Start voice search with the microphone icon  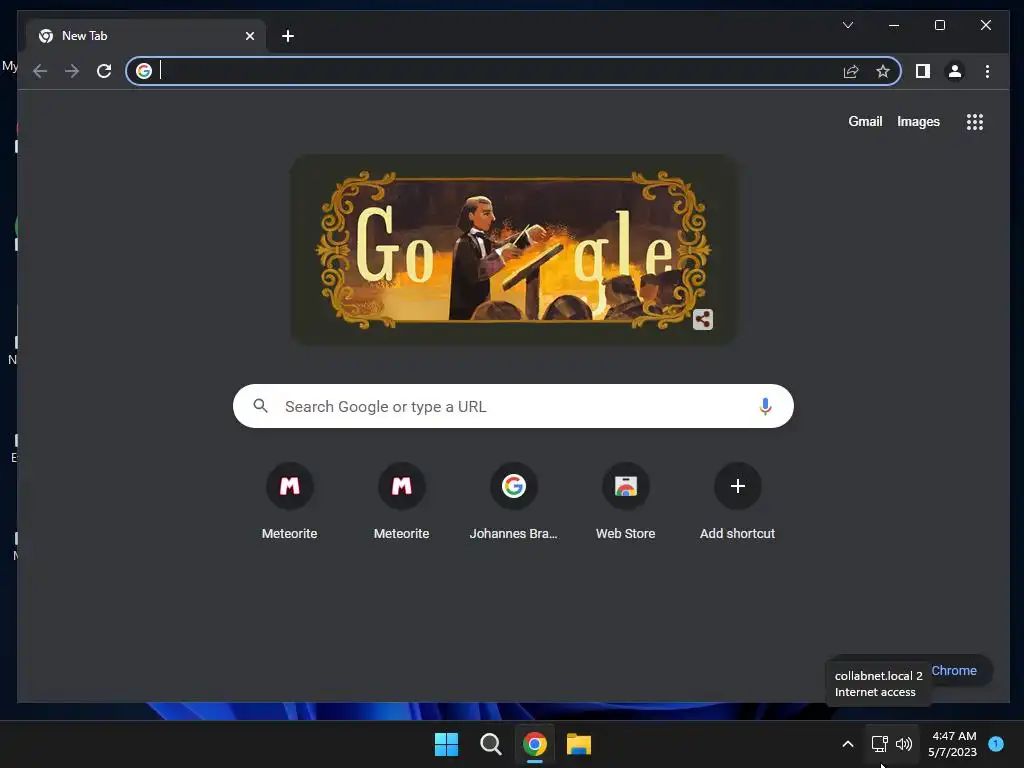pyautogui.click(x=765, y=406)
